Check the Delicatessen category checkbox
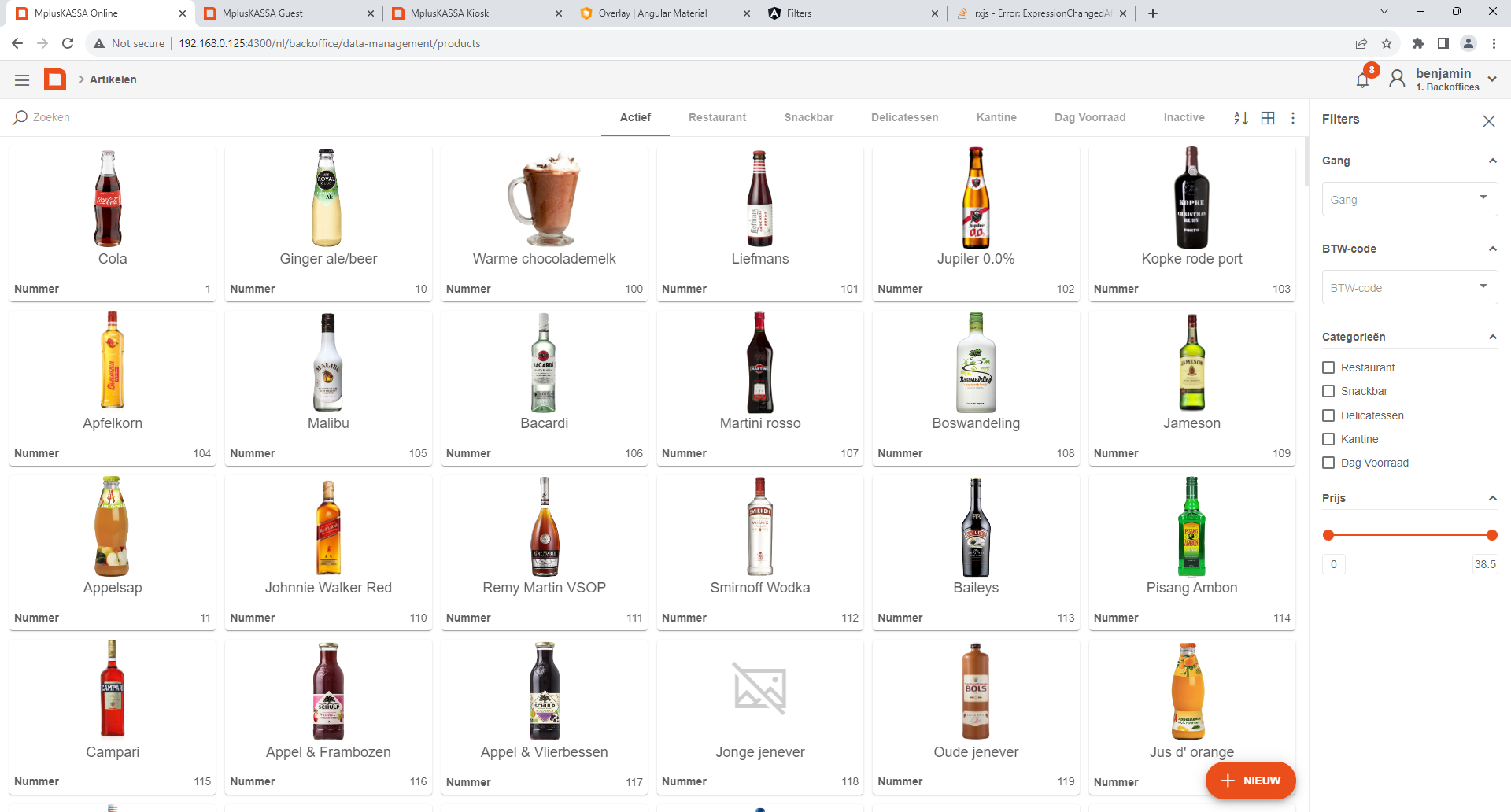The width and height of the screenshot is (1511, 812). click(x=1328, y=415)
